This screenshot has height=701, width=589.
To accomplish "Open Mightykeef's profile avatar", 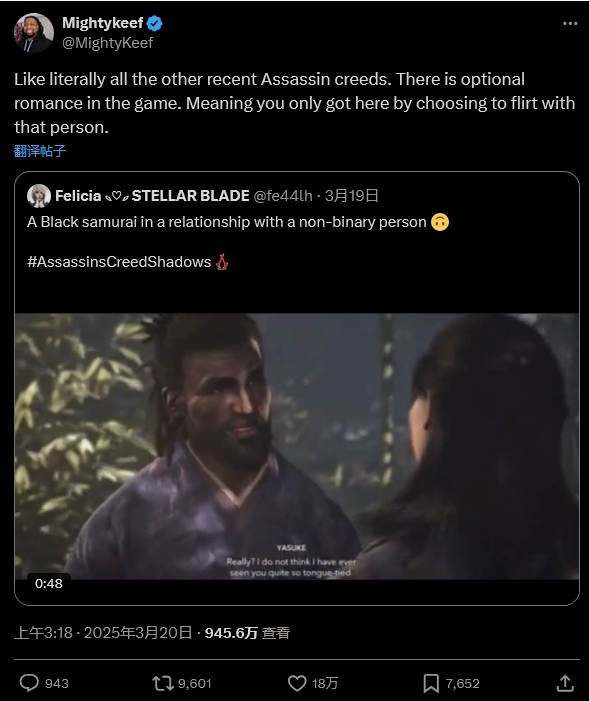I will pyautogui.click(x=34, y=33).
